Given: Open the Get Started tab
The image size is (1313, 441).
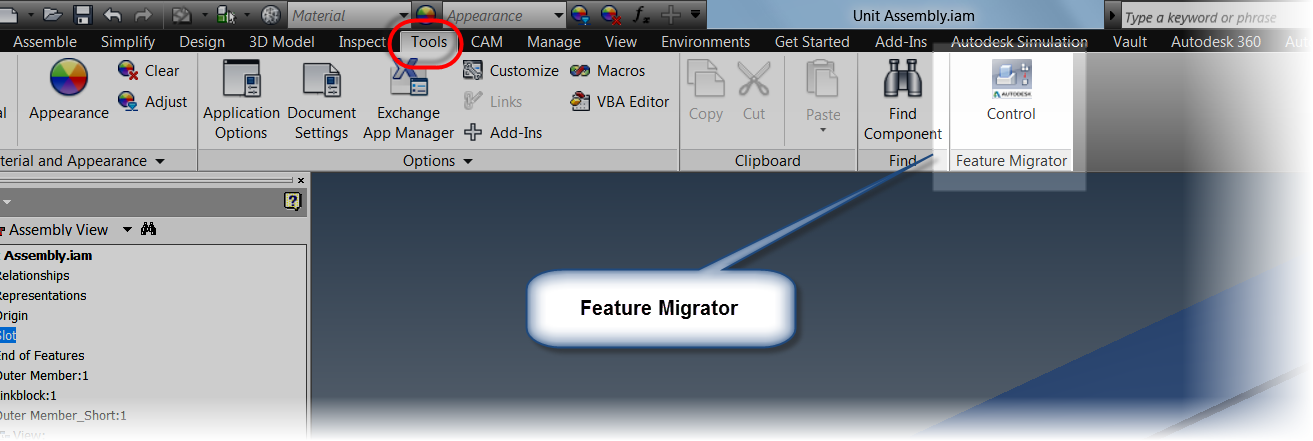Looking at the screenshot, I should pyautogui.click(x=812, y=42).
